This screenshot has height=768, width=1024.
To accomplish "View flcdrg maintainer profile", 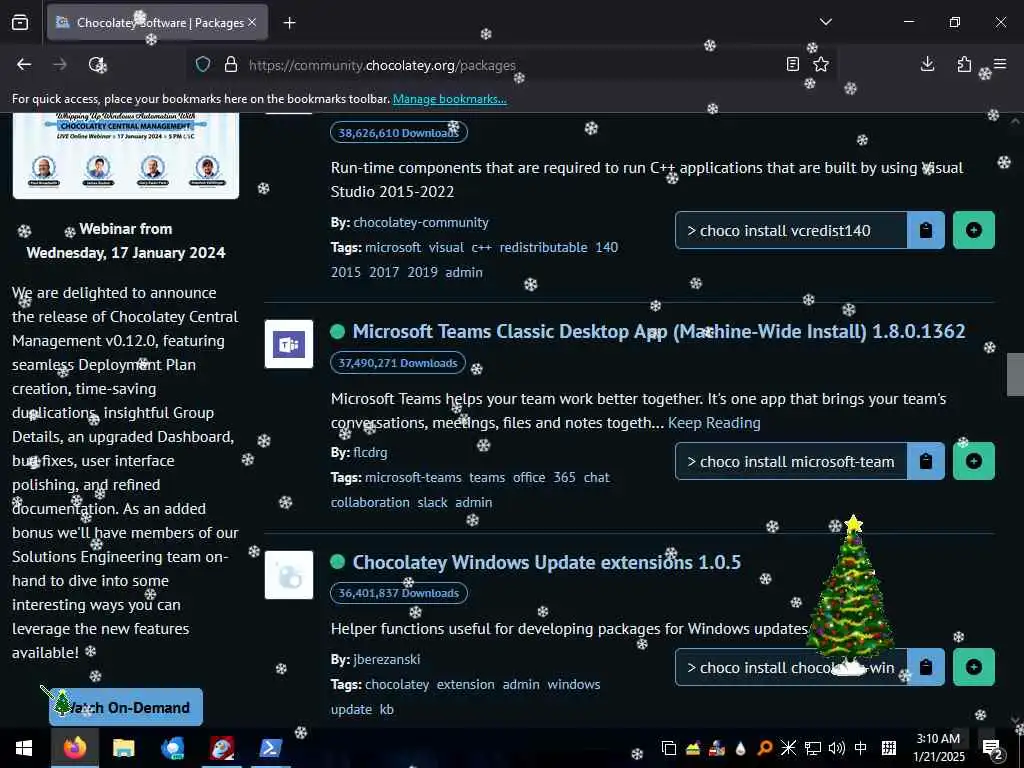I will [x=370, y=453].
